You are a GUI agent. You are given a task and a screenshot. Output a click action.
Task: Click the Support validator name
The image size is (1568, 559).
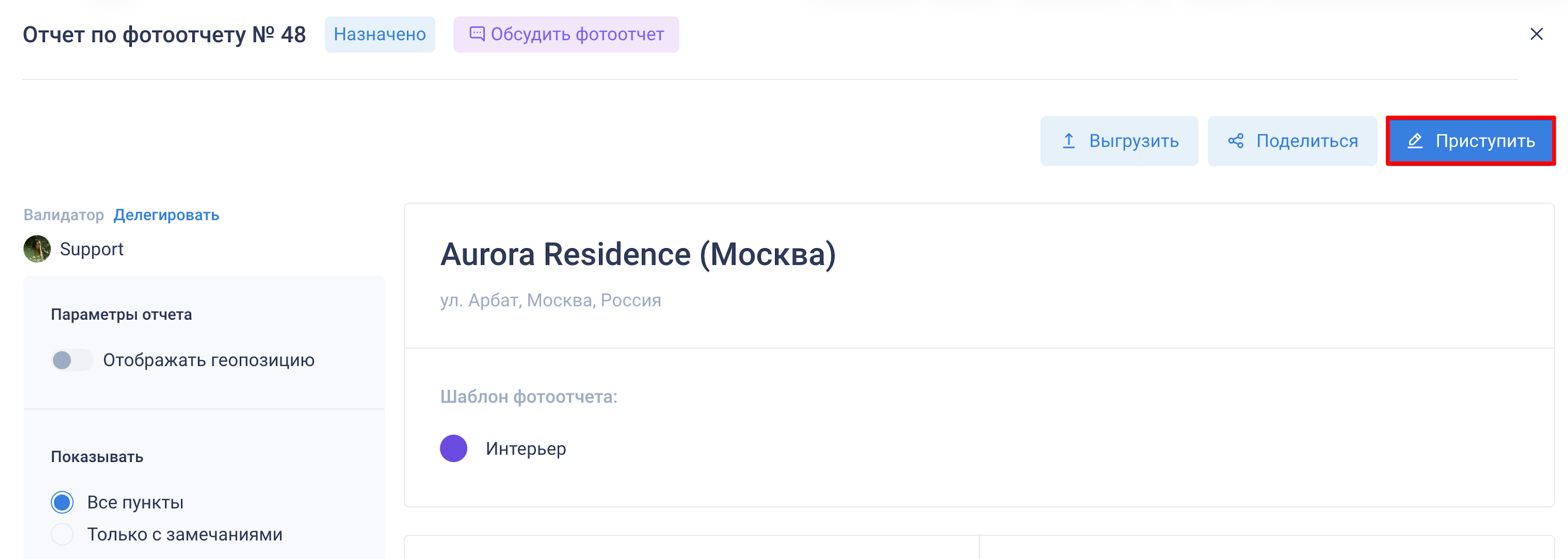pyautogui.click(x=92, y=249)
